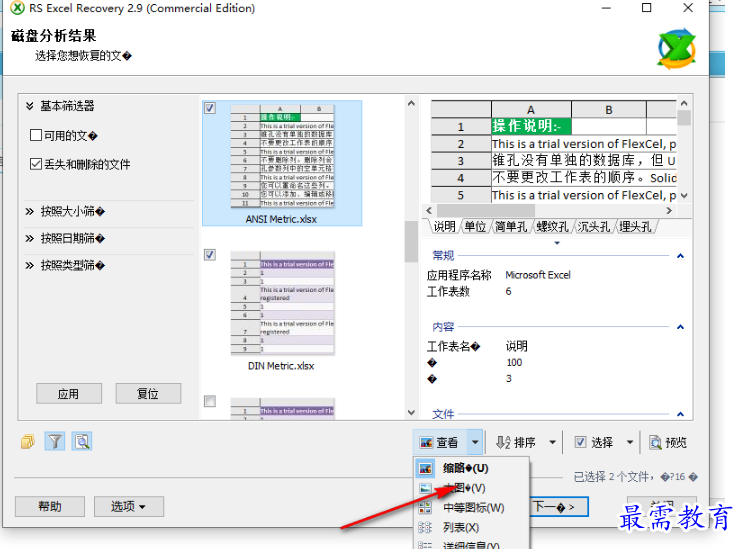Click the RS Excel Recovery title bar icon
This screenshot has width=741, height=549.
pyautogui.click(x=17, y=8)
